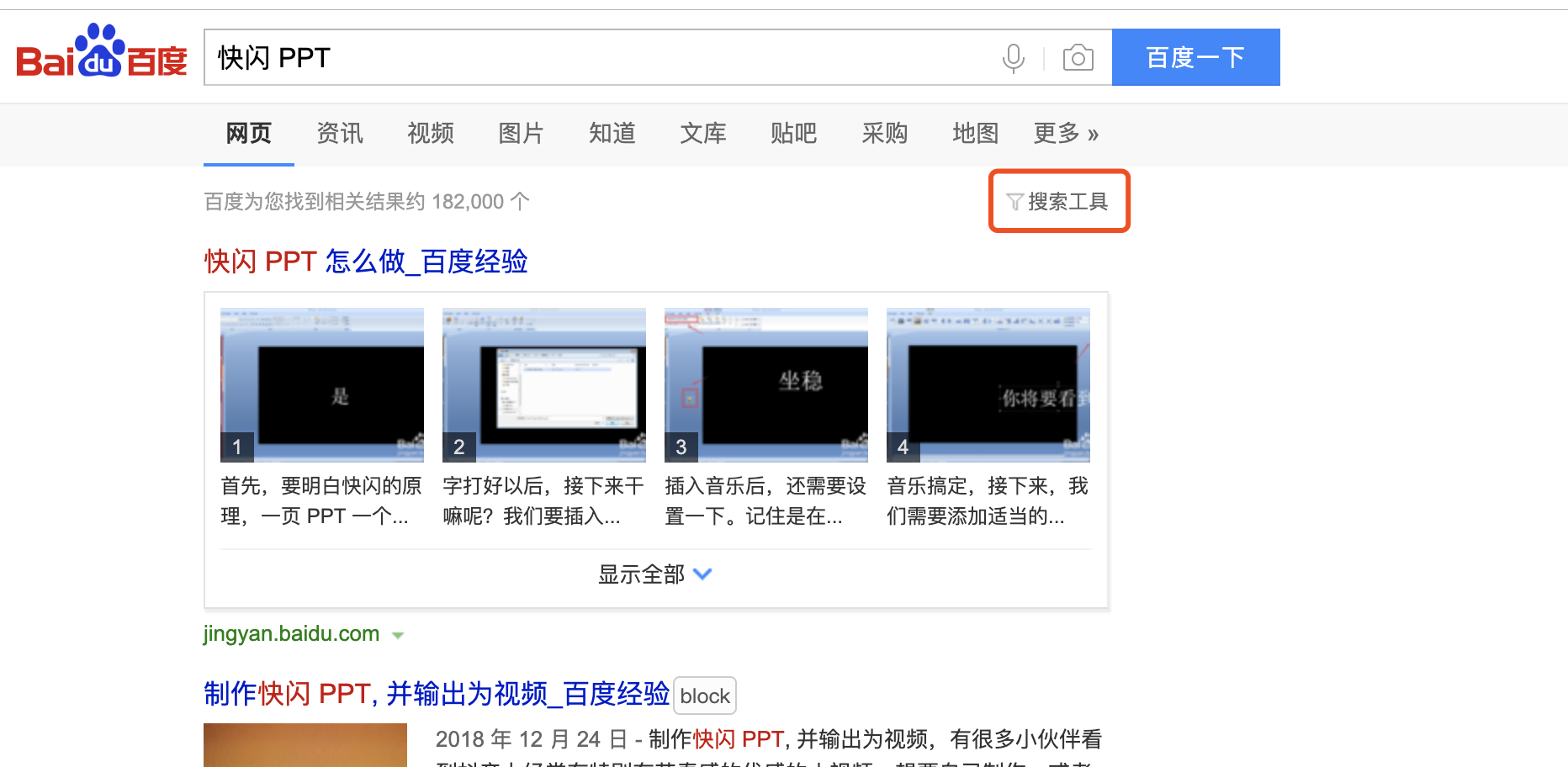1568x767 pixels.
Task: Open step 1 thumbnail showing 是
Action: 322,385
